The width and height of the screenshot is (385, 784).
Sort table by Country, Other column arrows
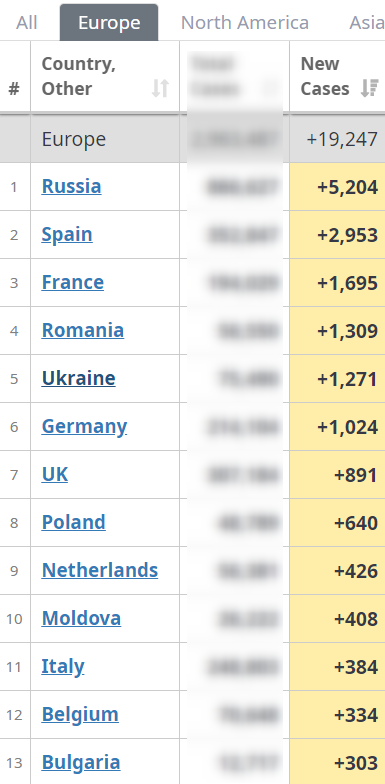[160, 88]
